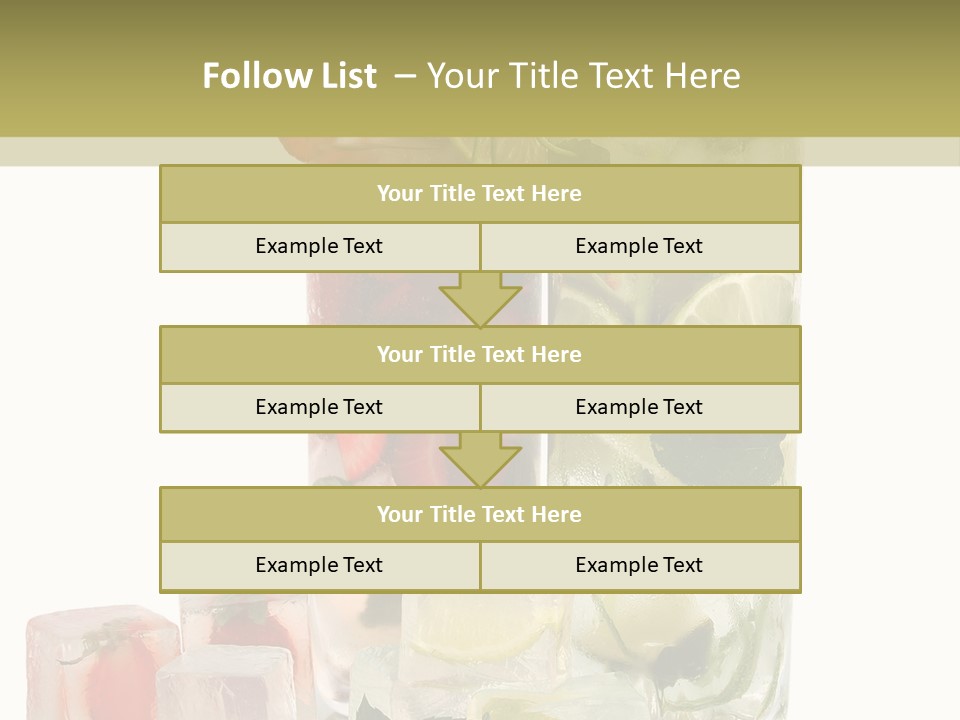
Task: Select the first block's title header
Action: [x=479, y=194]
